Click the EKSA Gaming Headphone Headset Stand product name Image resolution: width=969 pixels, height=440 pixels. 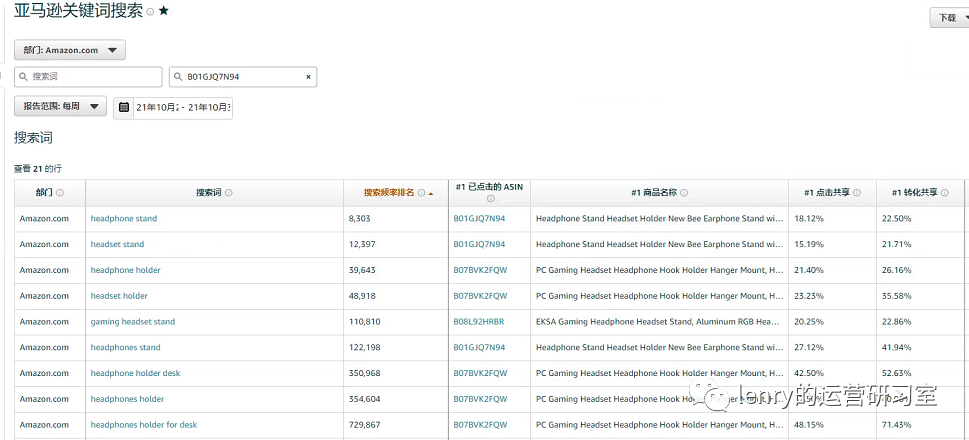click(x=659, y=322)
